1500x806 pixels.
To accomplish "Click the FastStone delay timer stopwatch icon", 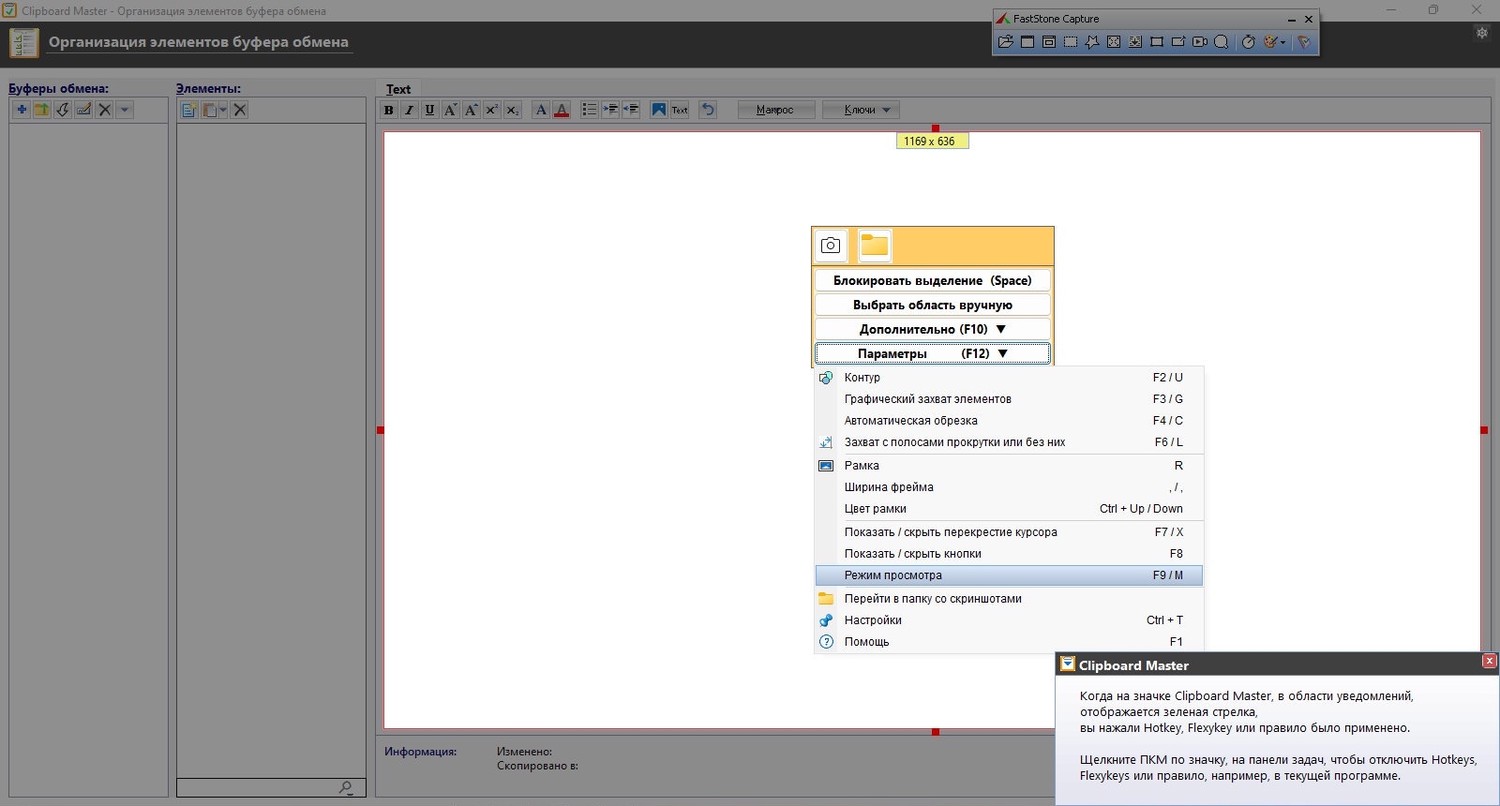I will click(1248, 42).
